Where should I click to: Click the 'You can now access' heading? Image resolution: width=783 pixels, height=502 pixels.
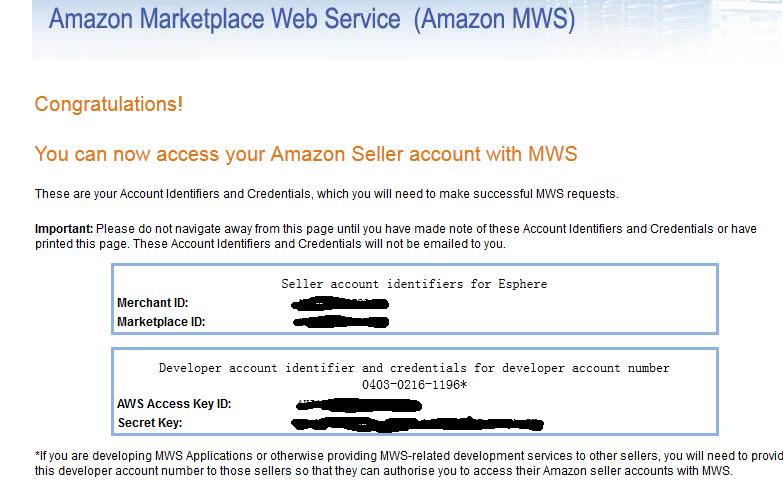pos(306,154)
